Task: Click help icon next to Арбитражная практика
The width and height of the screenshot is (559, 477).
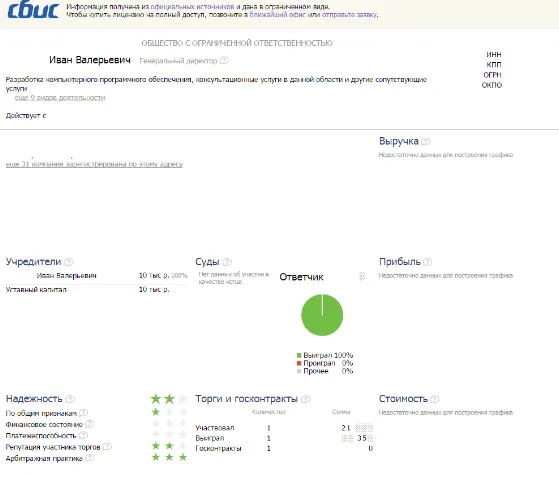Action: (89, 458)
